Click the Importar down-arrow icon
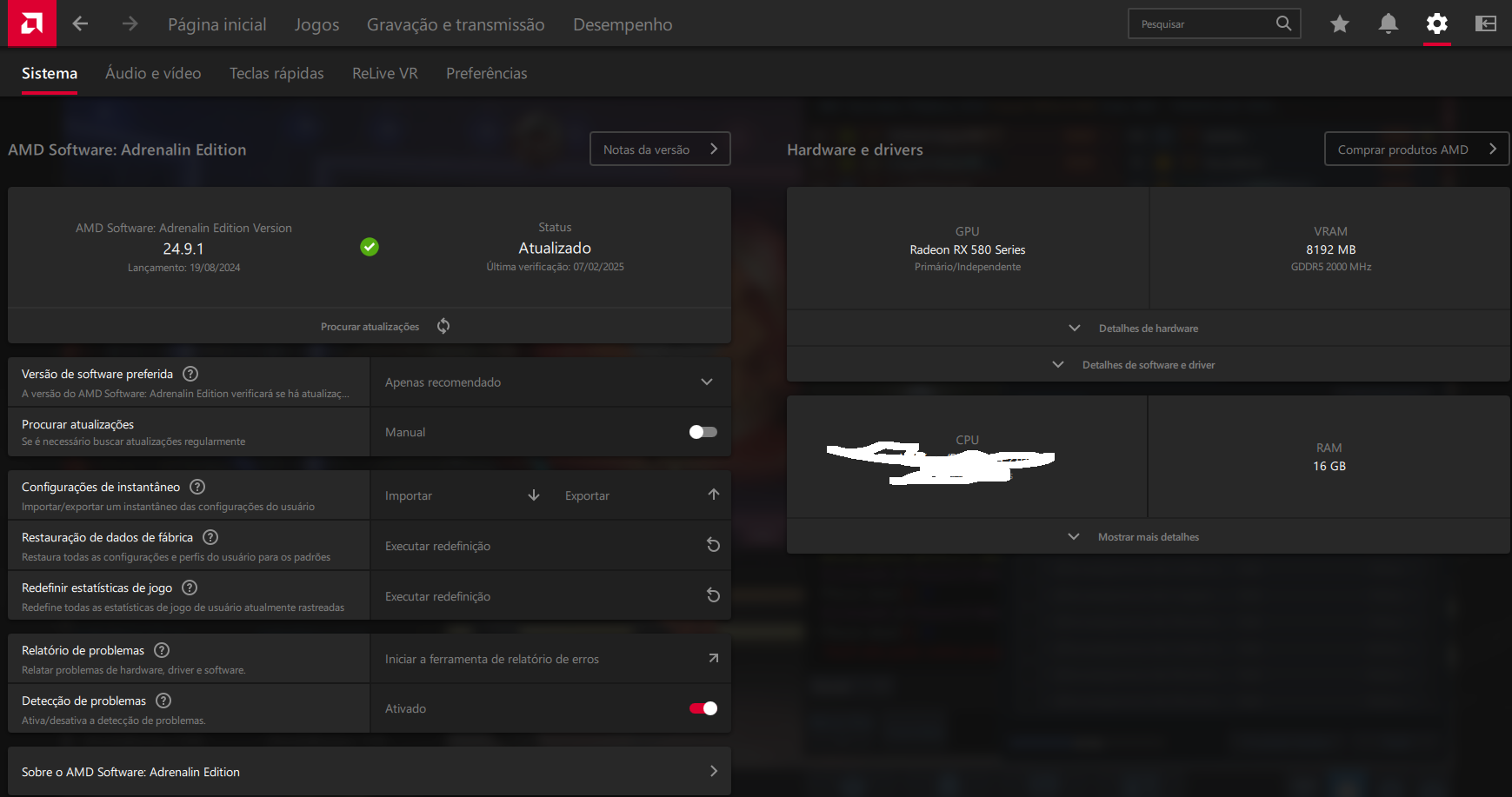 pos(534,495)
